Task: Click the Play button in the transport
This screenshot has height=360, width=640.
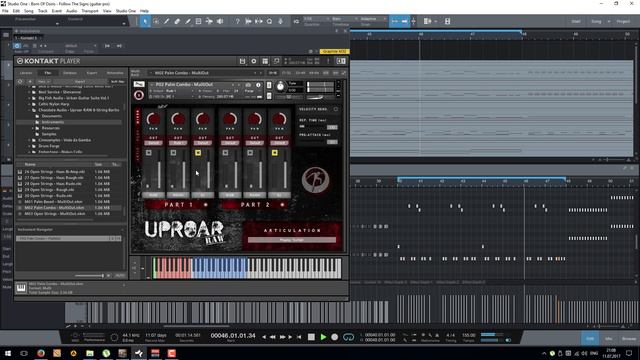Action: tap(323, 337)
